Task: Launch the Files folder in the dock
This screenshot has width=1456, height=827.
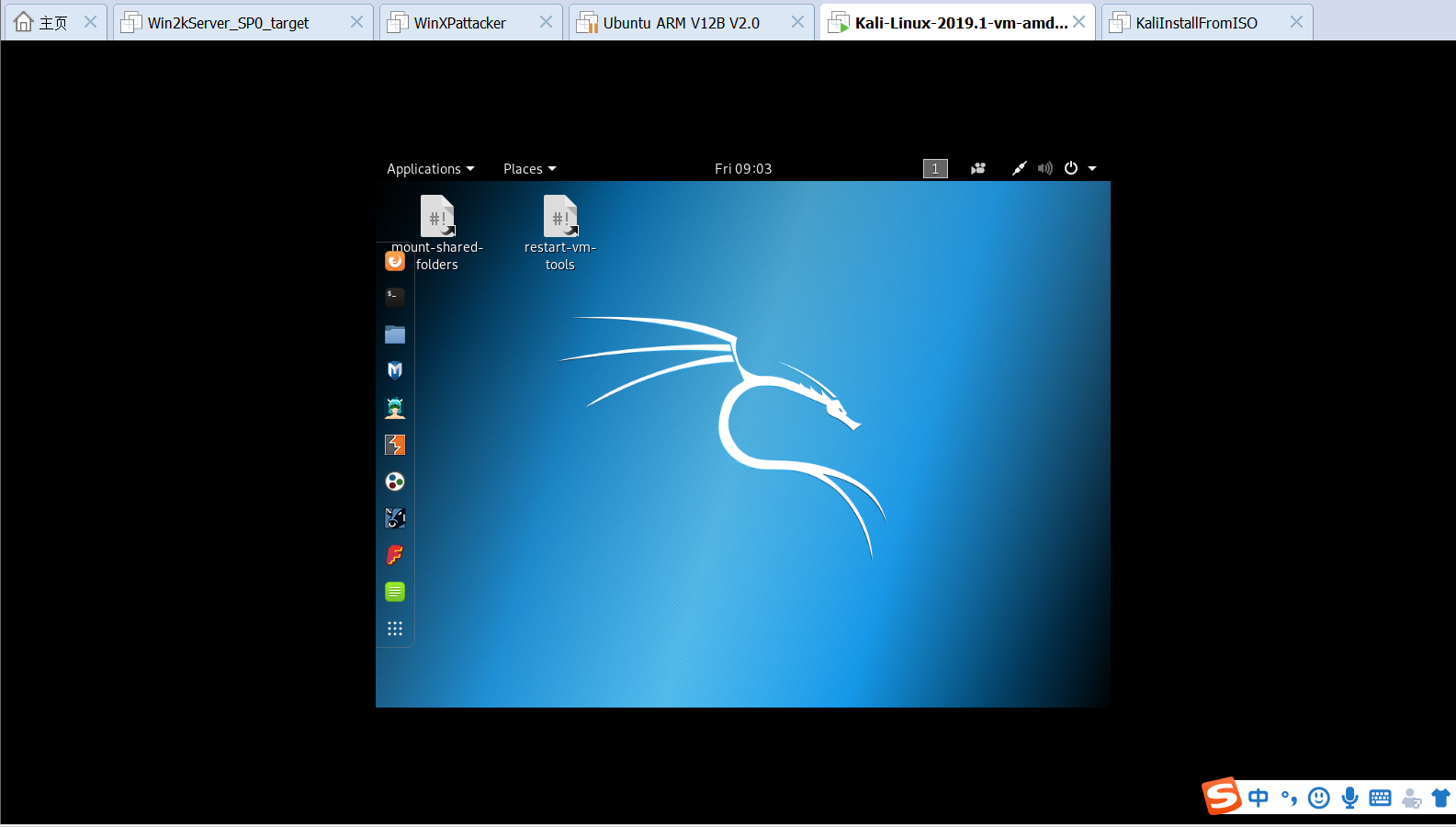Action: click(395, 334)
